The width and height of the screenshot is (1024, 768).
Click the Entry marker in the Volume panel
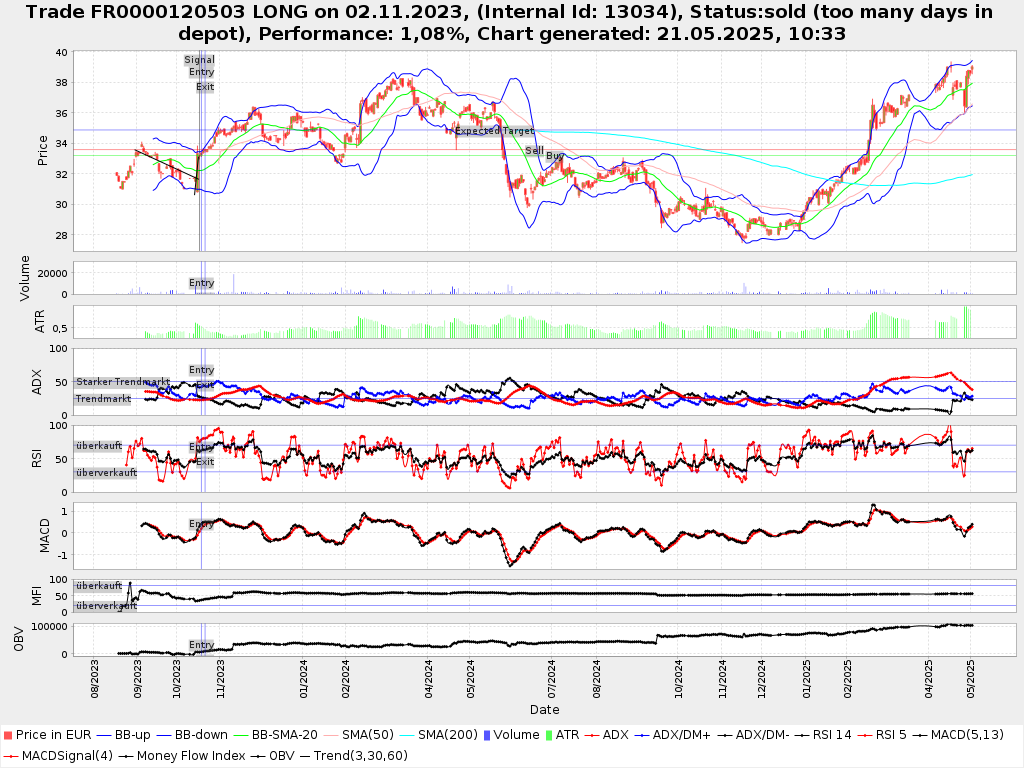201,283
